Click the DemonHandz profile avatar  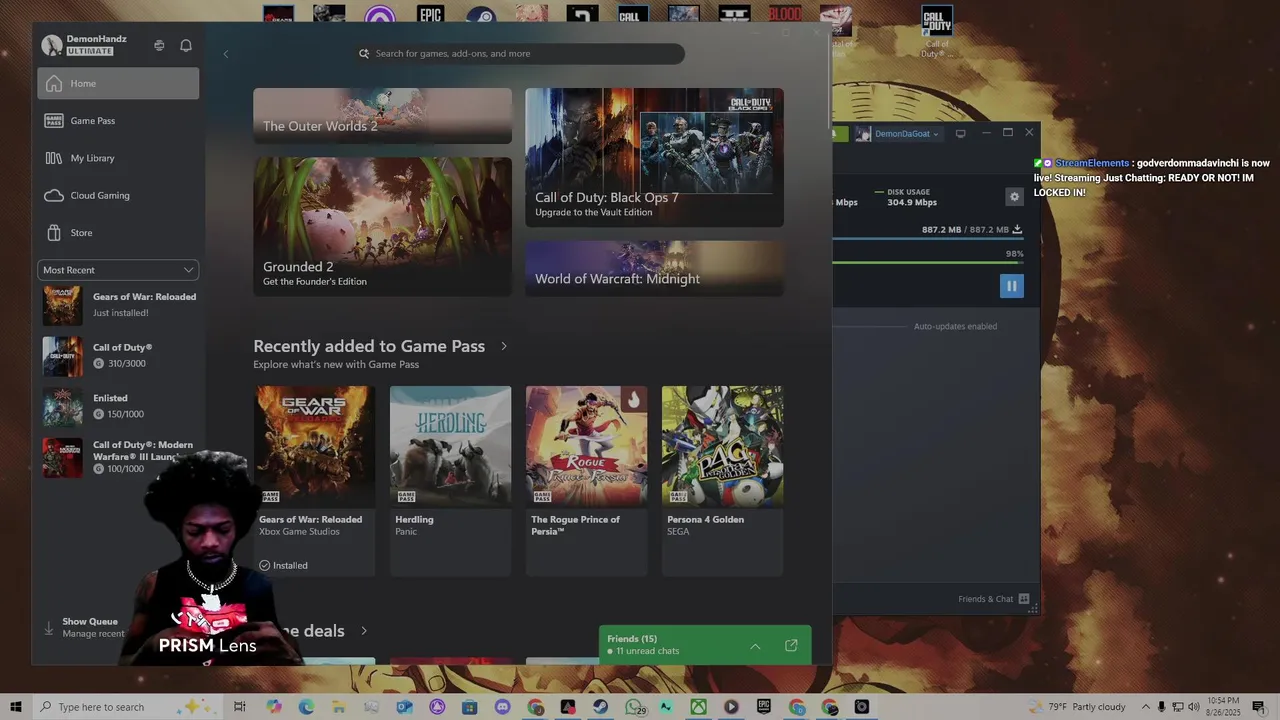pos(52,45)
